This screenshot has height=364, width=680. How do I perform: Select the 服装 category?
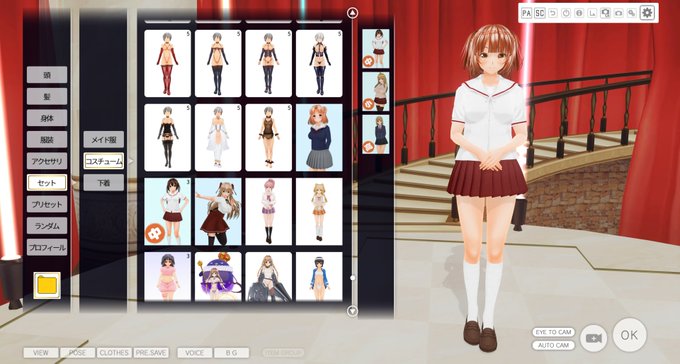[x=47, y=139]
